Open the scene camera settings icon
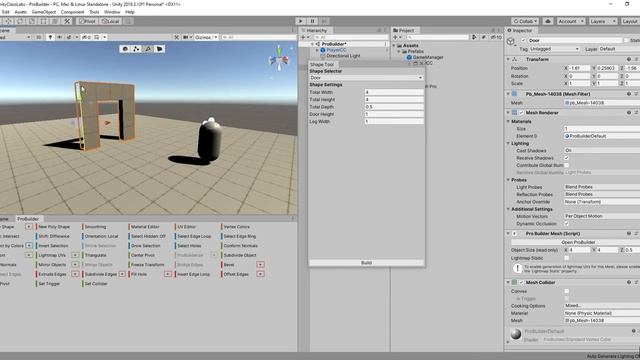The image size is (640, 360). pos(187,37)
